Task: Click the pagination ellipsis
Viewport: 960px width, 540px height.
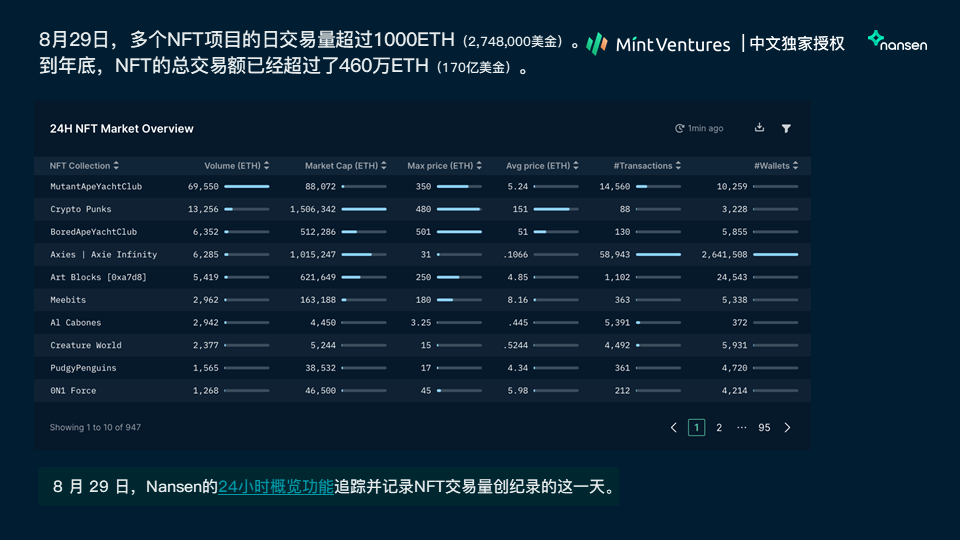Action: [x=741, y=427]
